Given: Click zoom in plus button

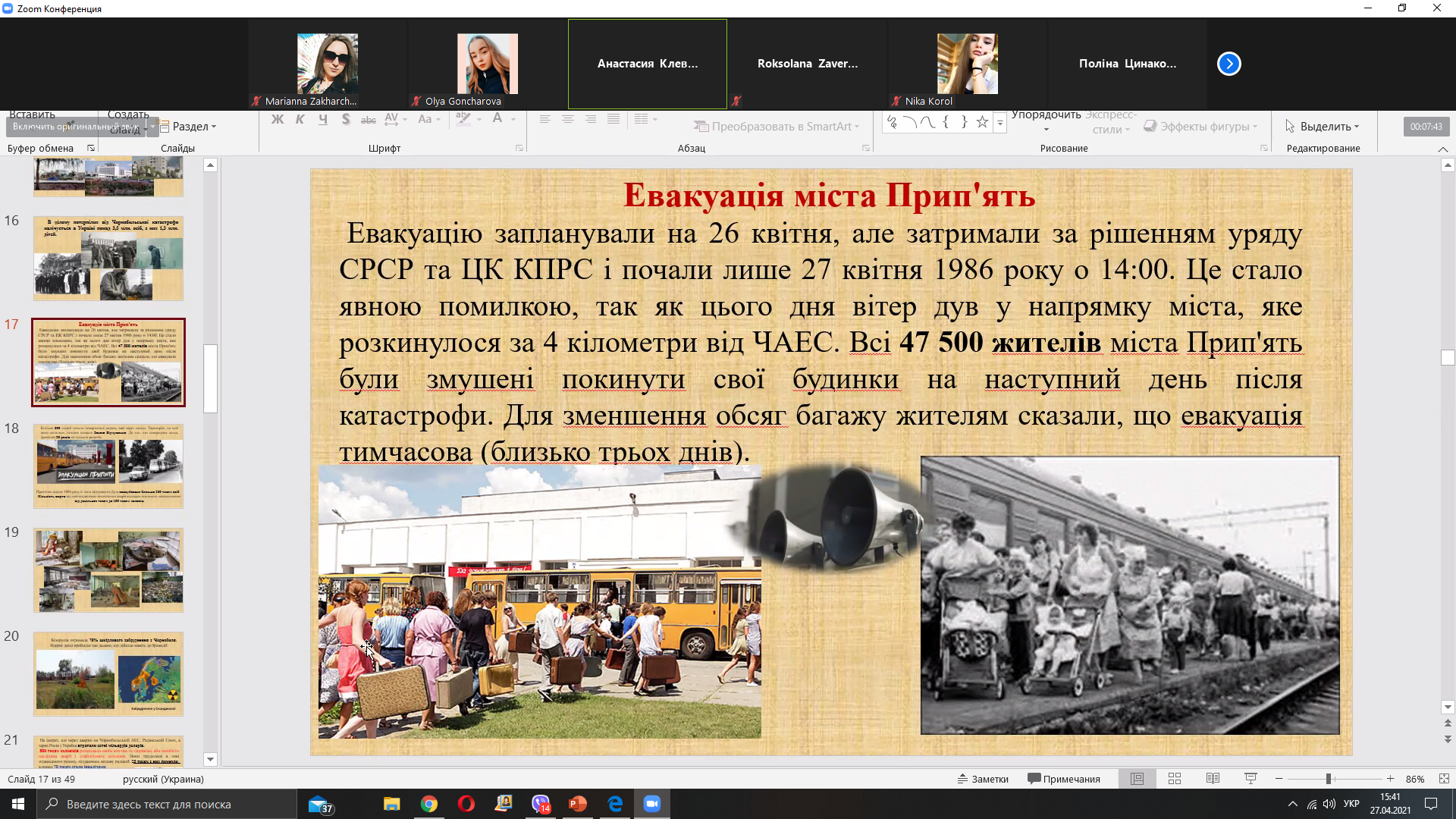Looking at the screenshot, I should (1390, 779).
